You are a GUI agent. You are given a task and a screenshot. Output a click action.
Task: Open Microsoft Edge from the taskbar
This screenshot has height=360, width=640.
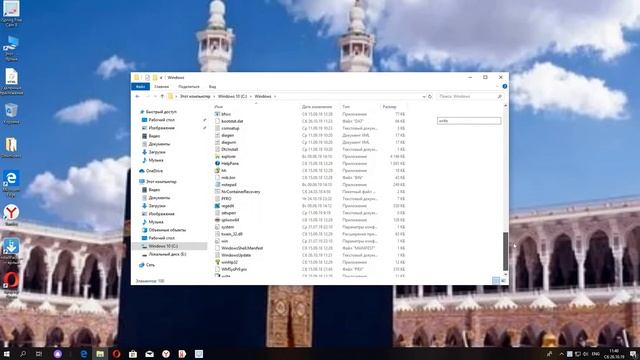84,354
